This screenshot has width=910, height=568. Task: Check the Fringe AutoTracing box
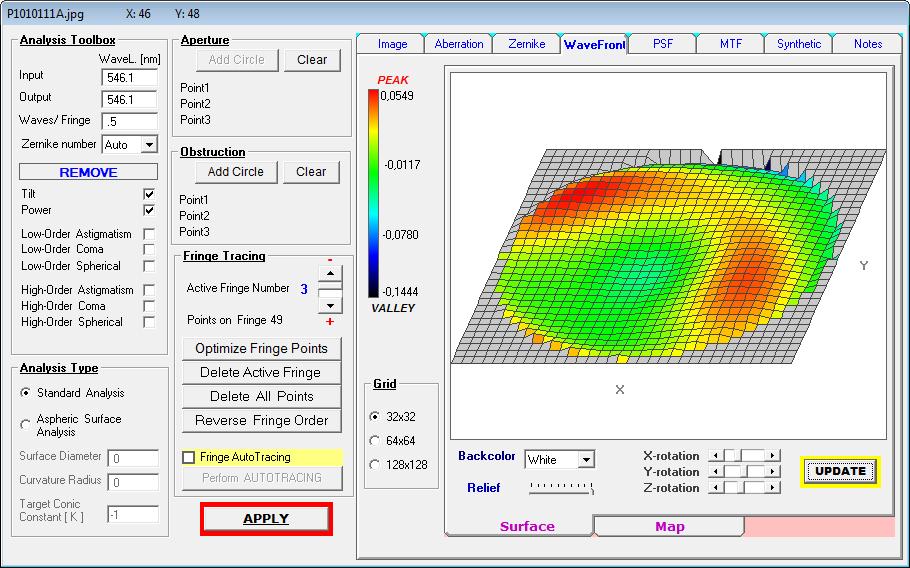[189, 457]
